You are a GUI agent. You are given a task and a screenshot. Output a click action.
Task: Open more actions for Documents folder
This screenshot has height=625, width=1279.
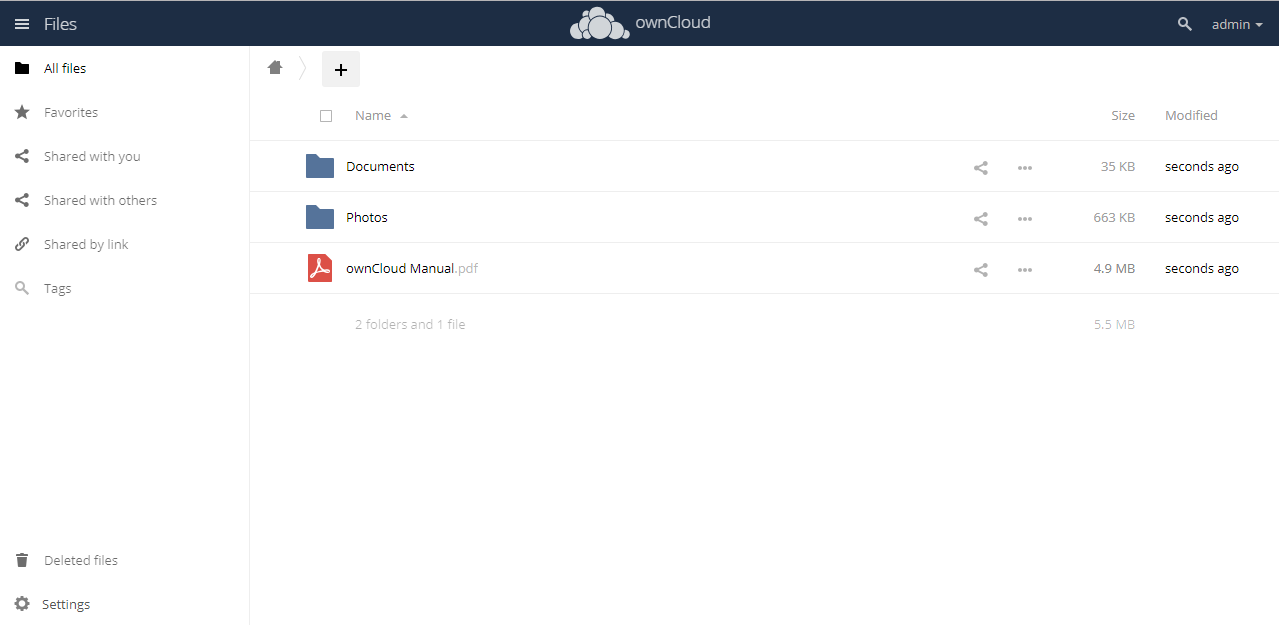pyautogui.click(x=1025, y=168)
